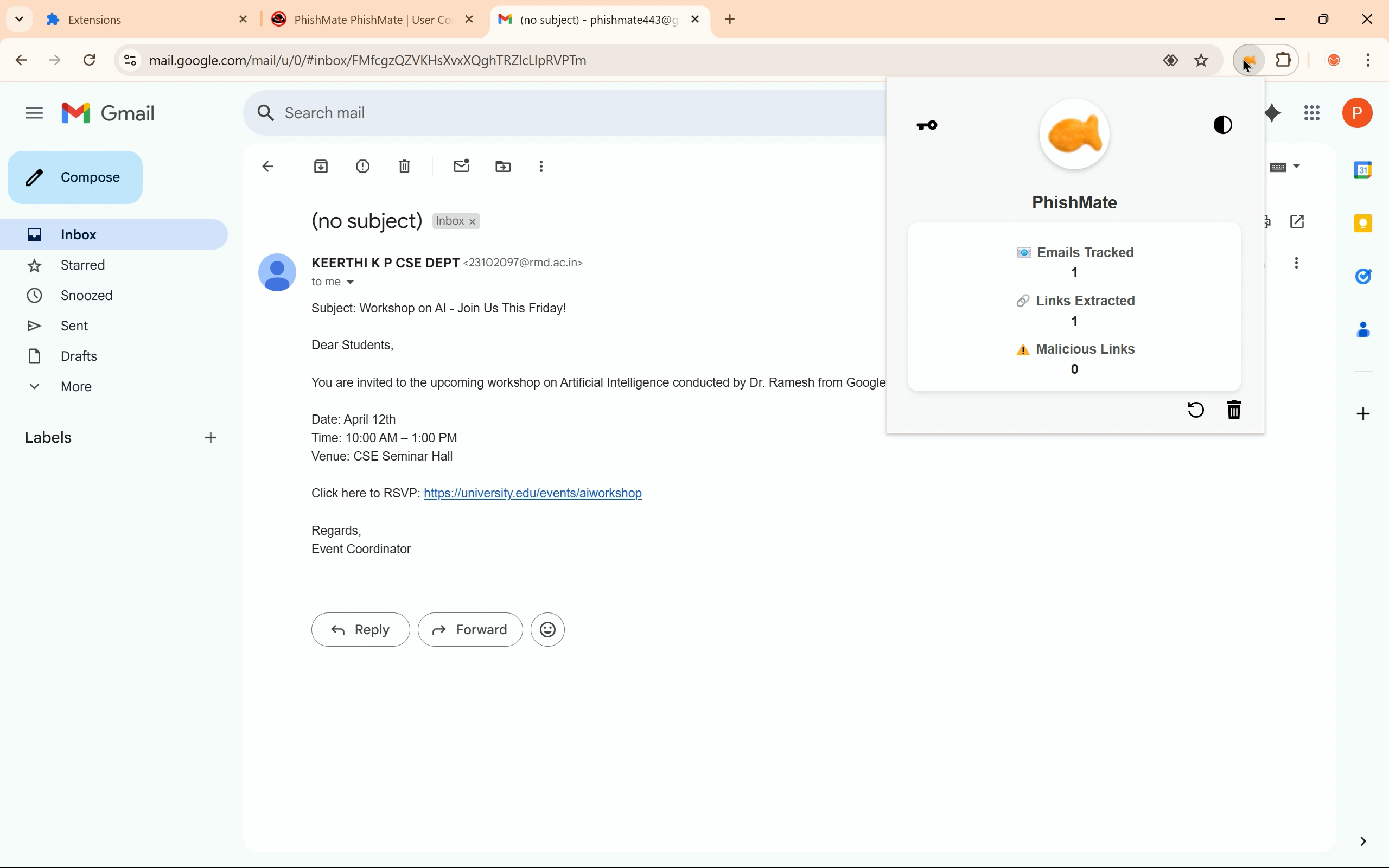Click the PhishMate trash icon
Screen dimensions: 1389x868
(1234, 410)
